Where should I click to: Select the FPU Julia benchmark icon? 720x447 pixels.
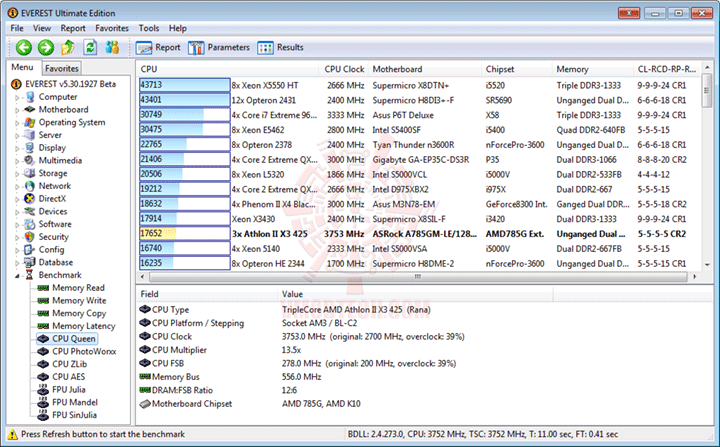pos(43,390)
